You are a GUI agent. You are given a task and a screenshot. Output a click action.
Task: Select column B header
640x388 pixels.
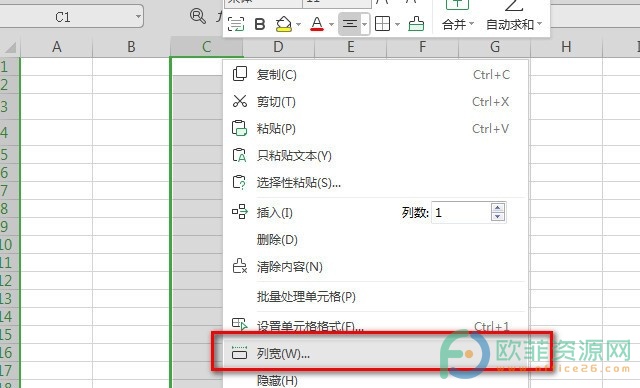[x=131, y=47]
